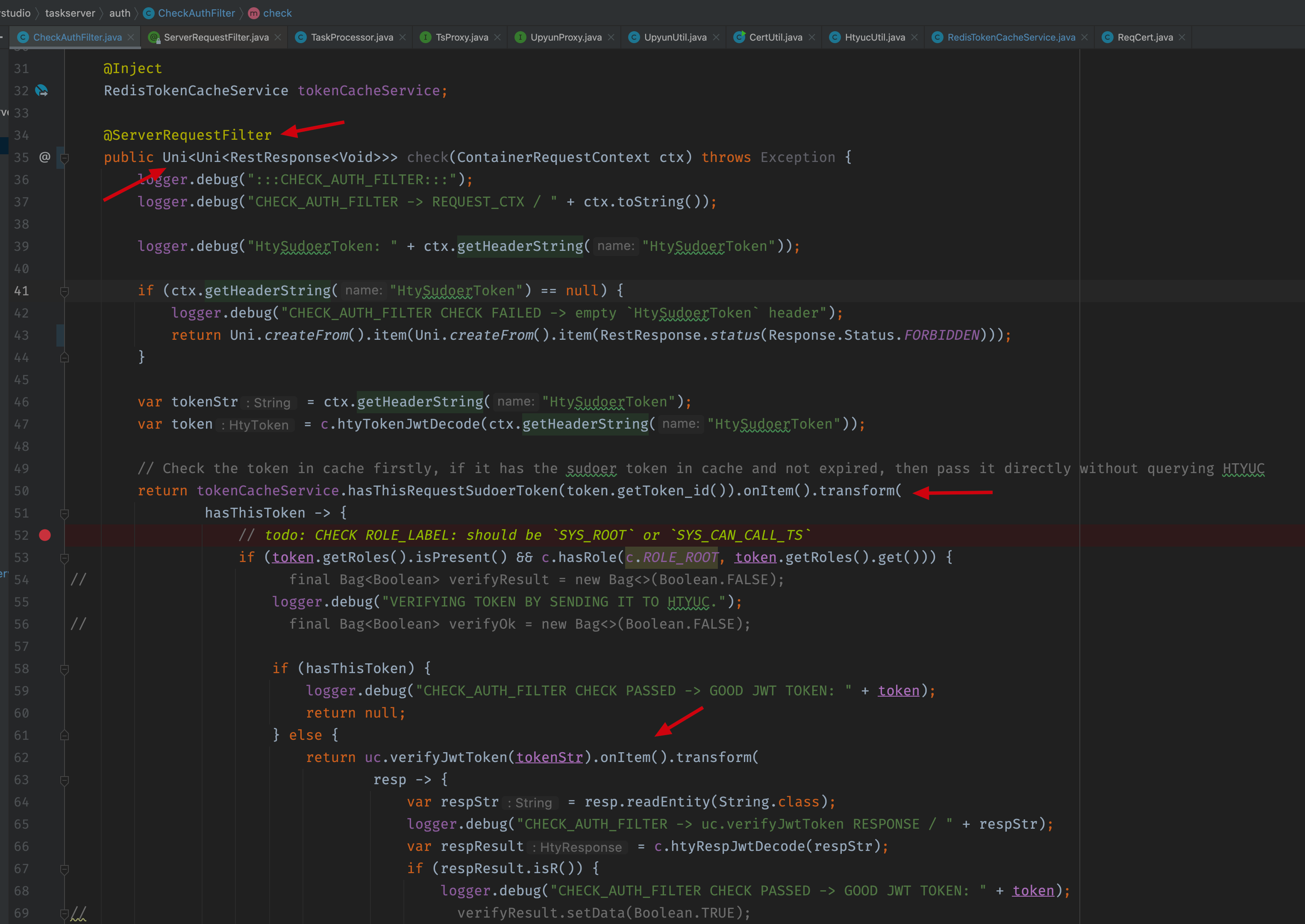
Task: Close the UpyunUtil.java tab
Action: [x=716, y=37]
